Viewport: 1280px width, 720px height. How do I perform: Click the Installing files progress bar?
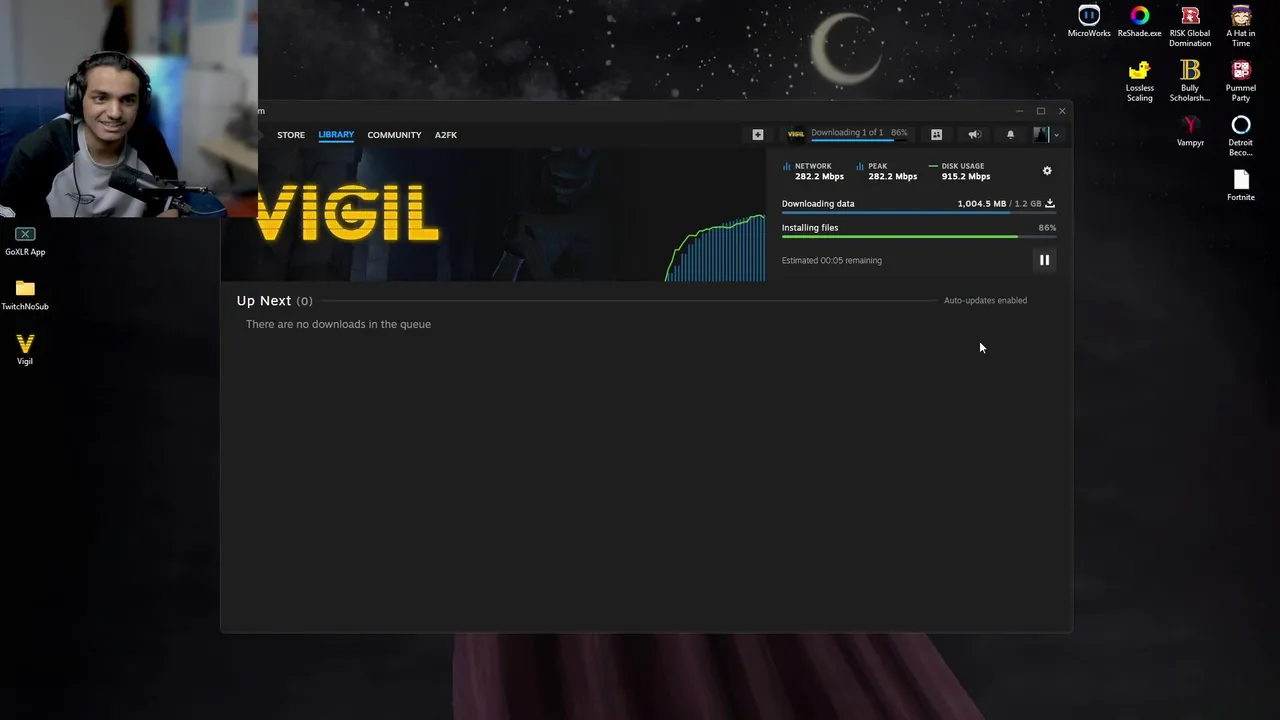[918, 237]
